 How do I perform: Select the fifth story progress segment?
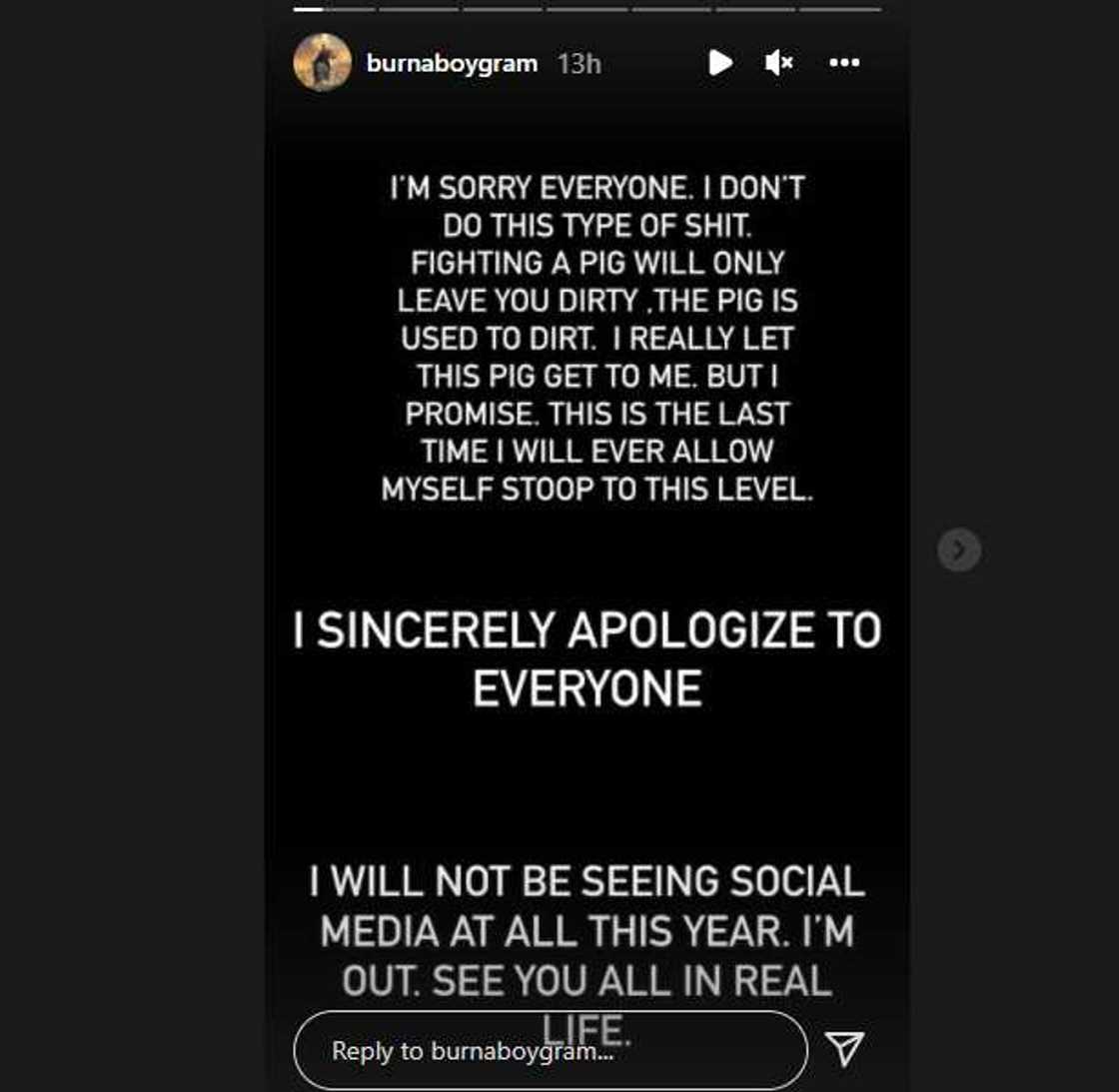click(671, 9)
